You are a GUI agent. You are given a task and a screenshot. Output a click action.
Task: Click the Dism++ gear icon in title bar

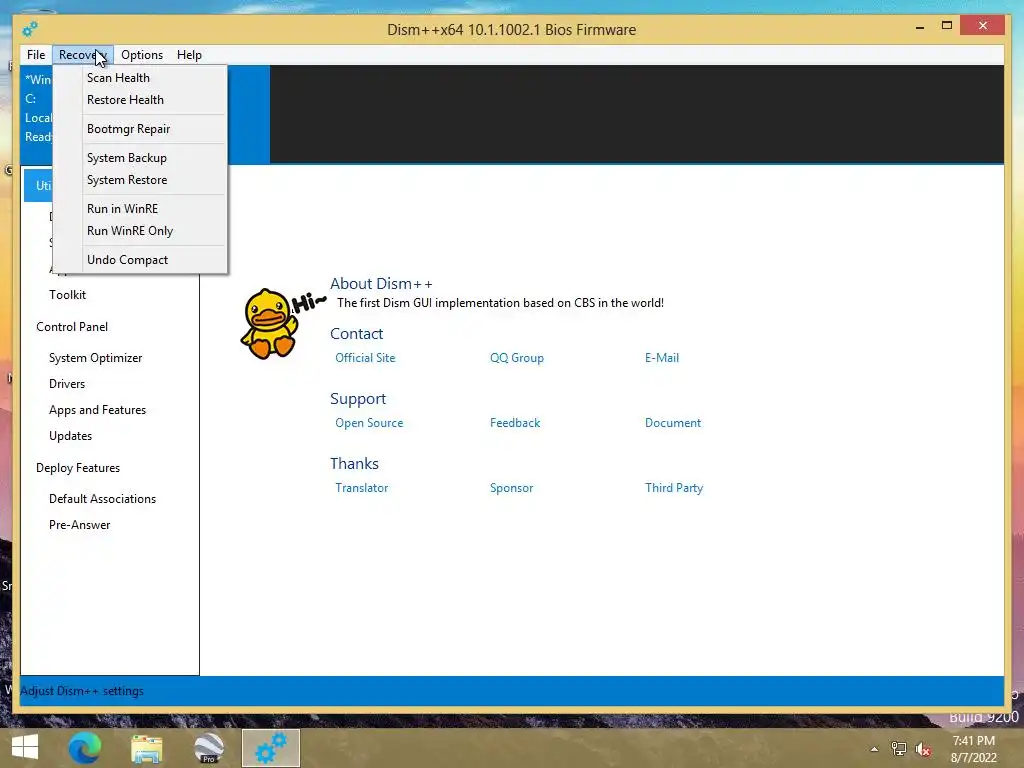29,29
